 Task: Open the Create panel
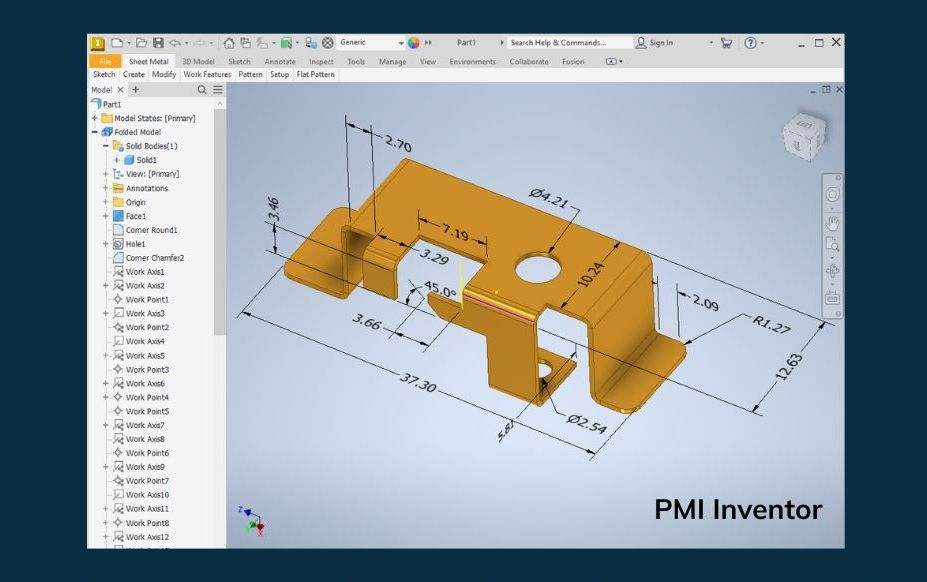pyautogui.click(x=134, y=75)
